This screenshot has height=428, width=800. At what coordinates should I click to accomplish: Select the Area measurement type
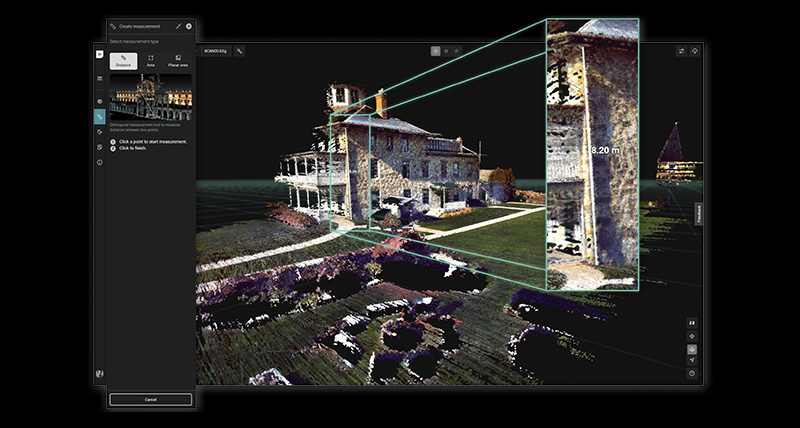[x=150, y=60]
